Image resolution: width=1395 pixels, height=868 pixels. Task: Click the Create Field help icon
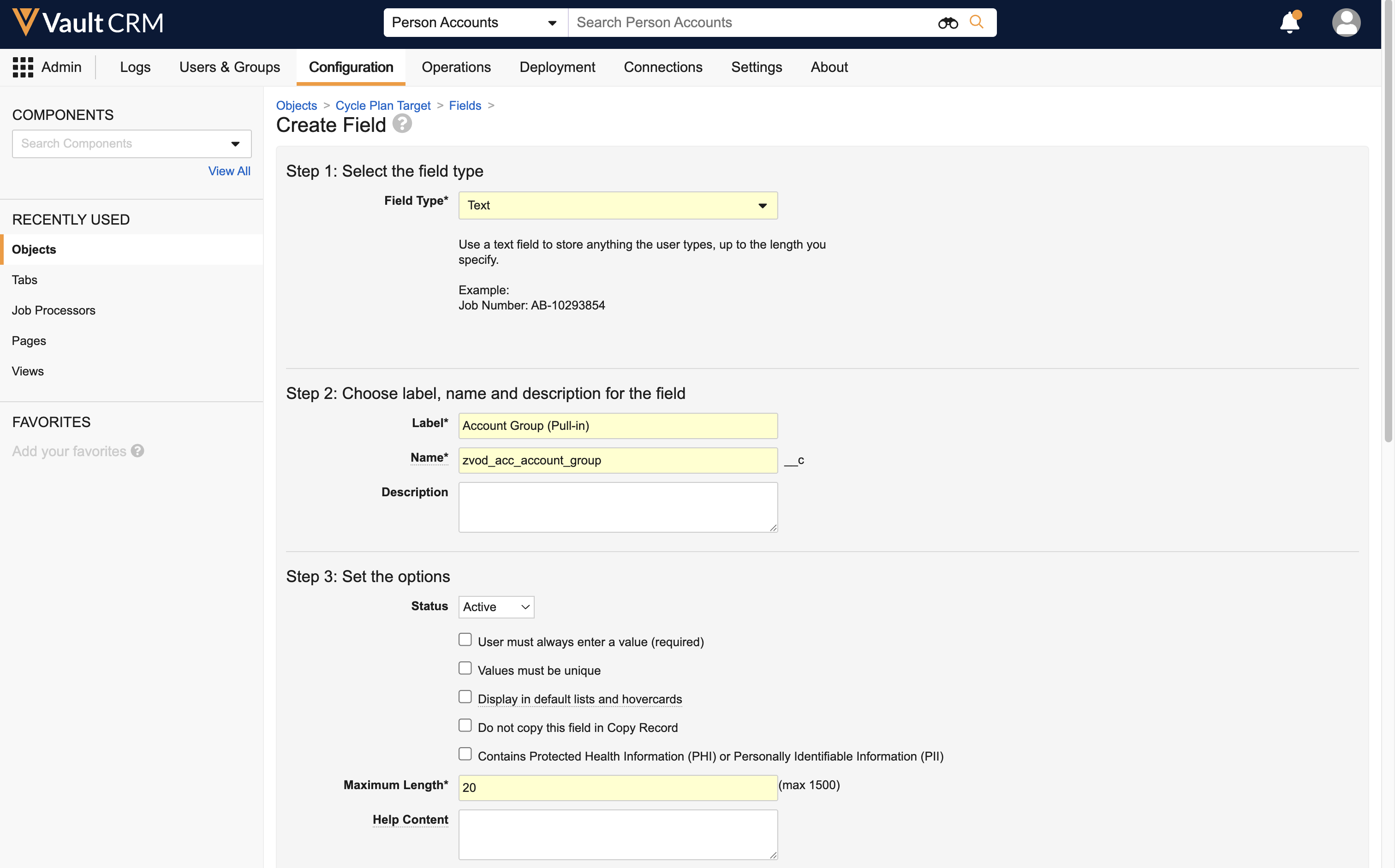pos(402,124)
